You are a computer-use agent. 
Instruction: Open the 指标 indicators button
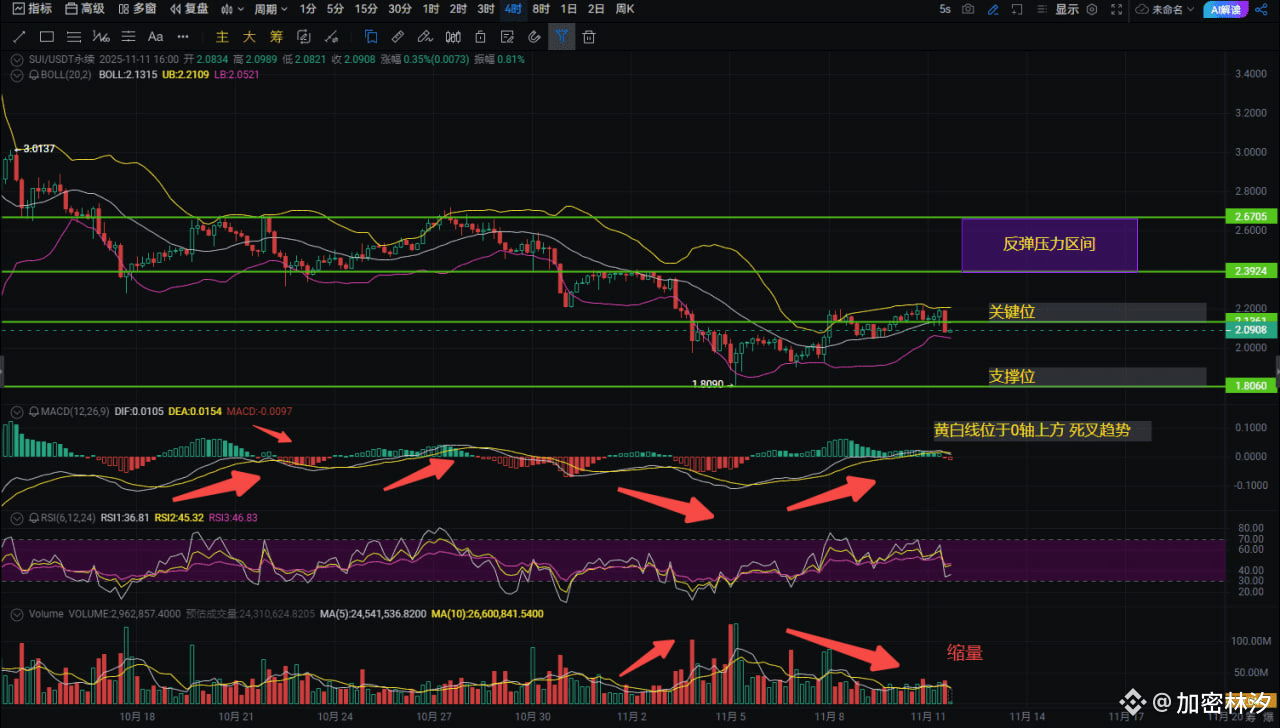pyautogui.click(x=32, y=9)
